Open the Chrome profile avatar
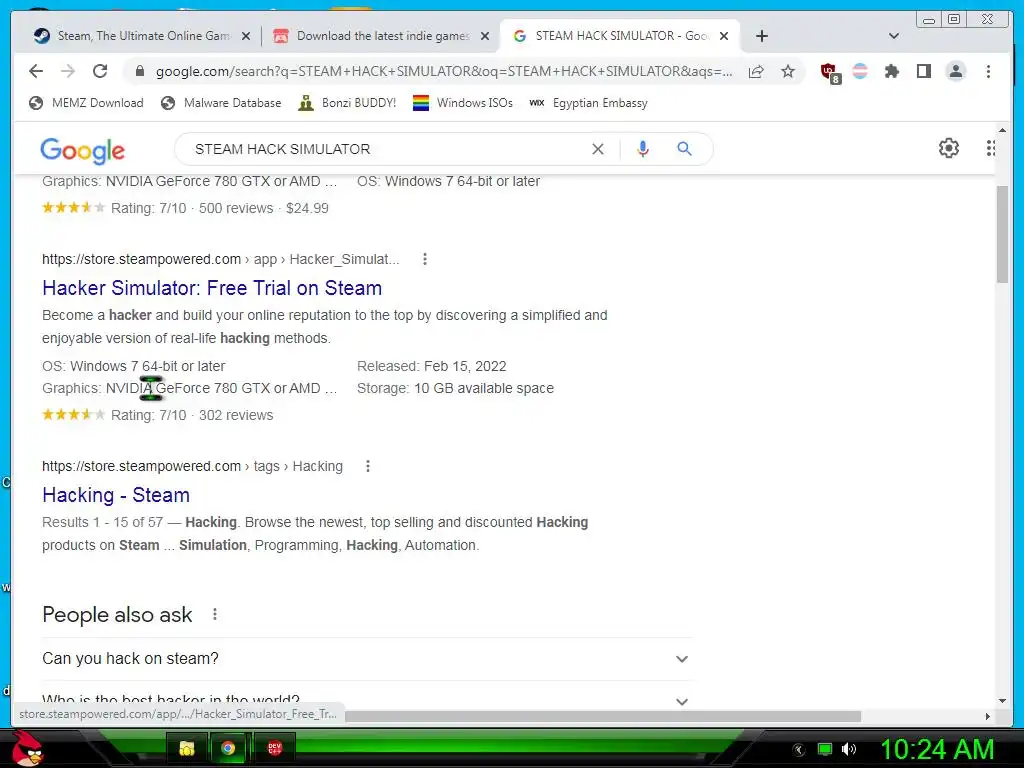The width and height of the screenshot is (1024, 768). (955, 71)
